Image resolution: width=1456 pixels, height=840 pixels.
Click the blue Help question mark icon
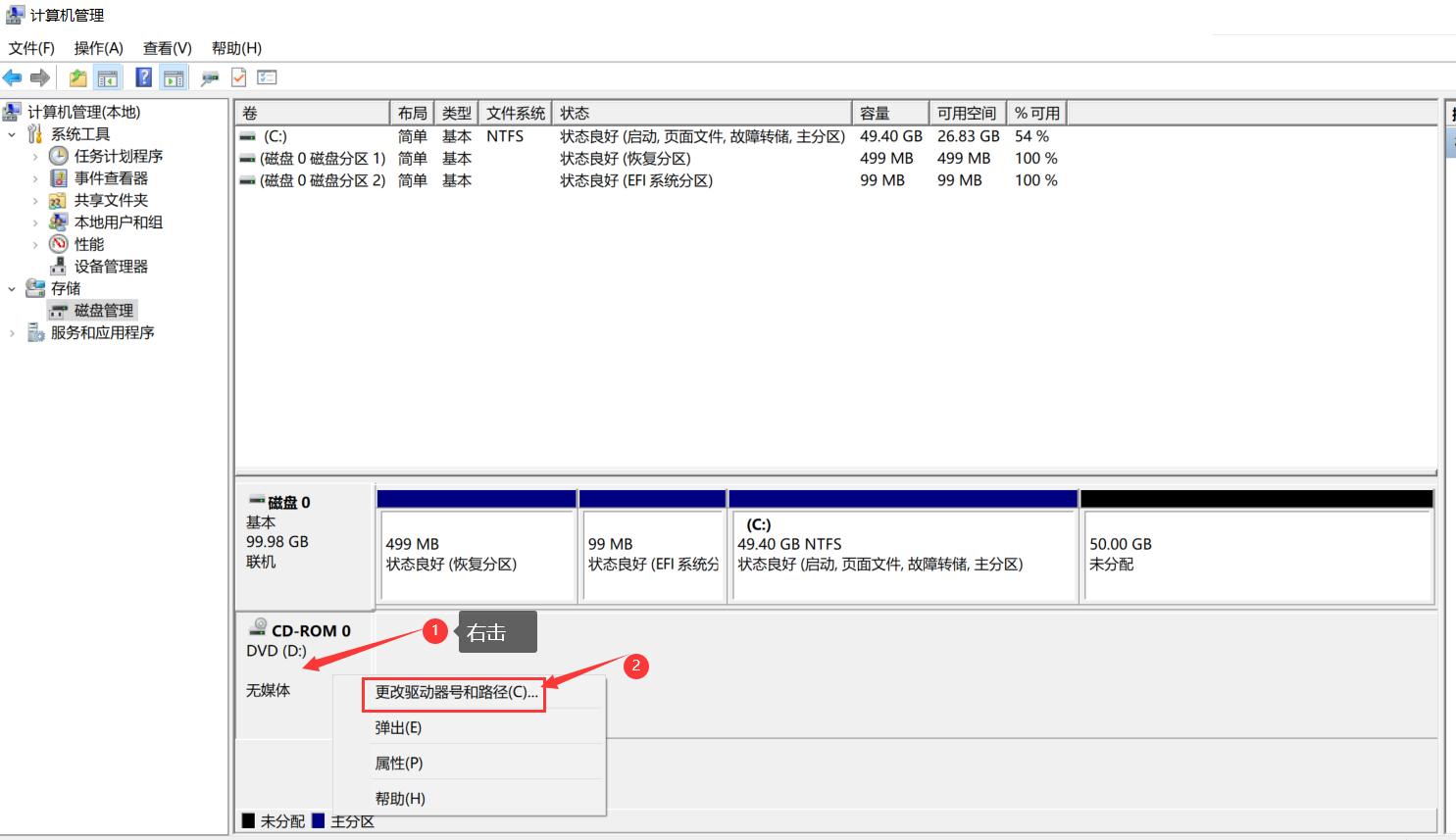[x=144, y=77]
